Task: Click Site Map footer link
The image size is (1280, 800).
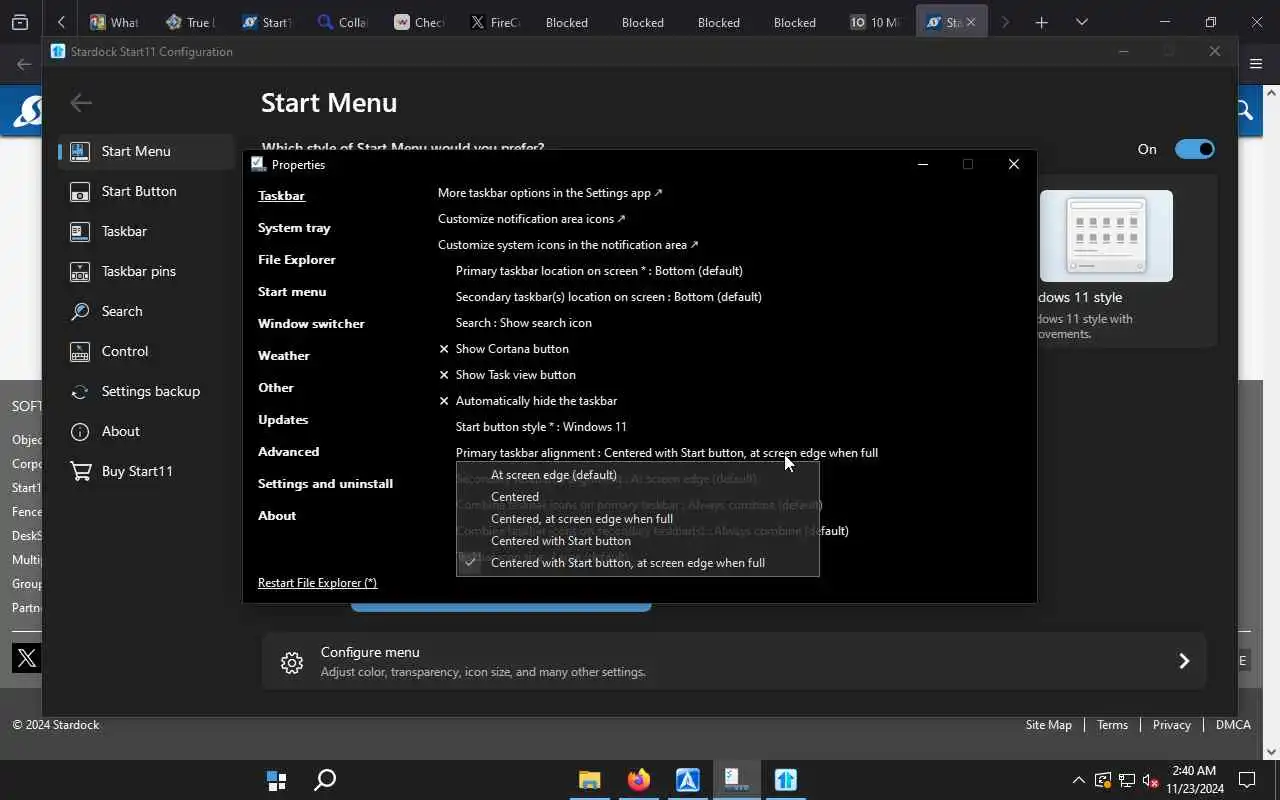Action: [1048, 725]
